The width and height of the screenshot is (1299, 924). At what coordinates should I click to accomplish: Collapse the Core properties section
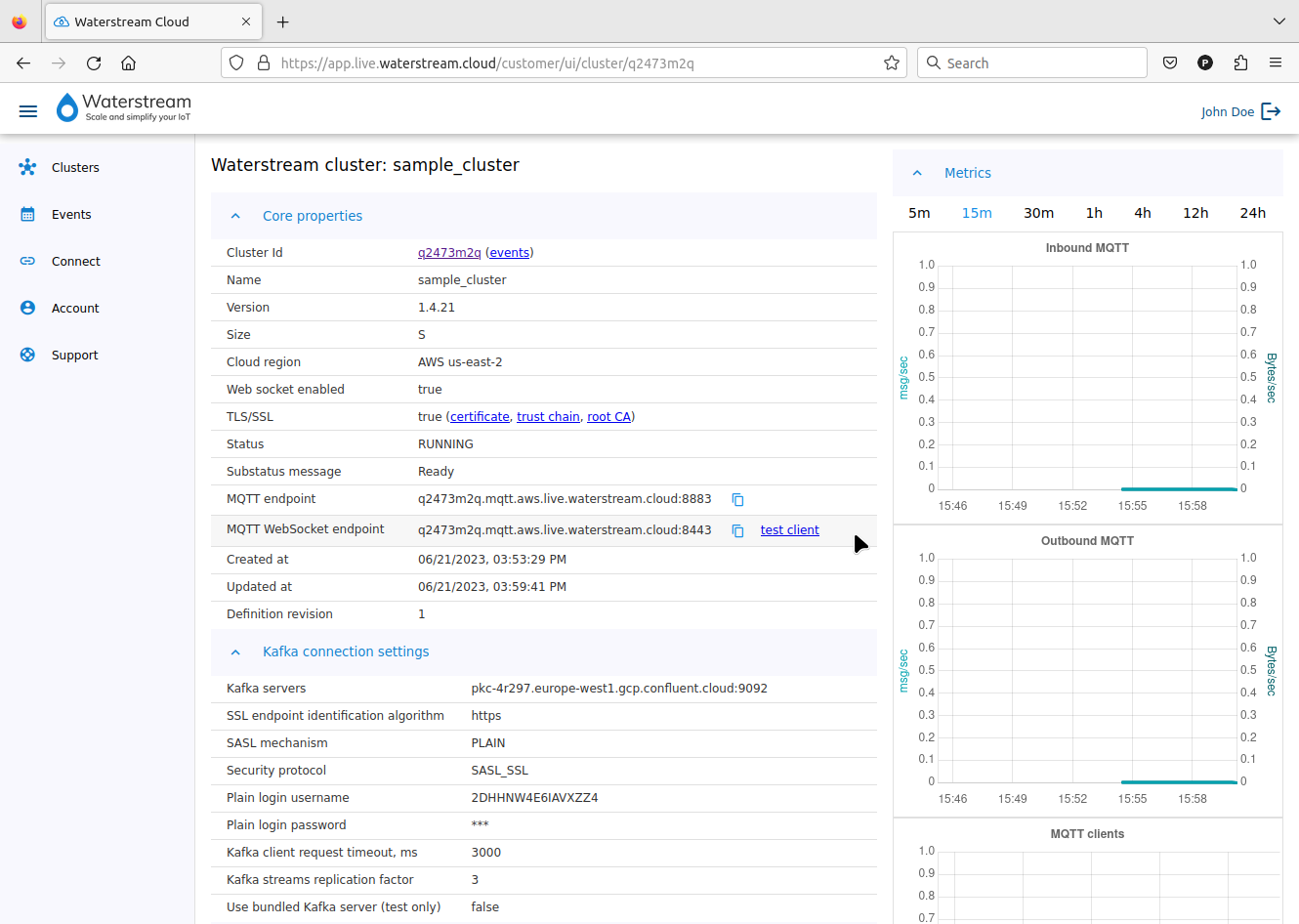pos(235,216)
